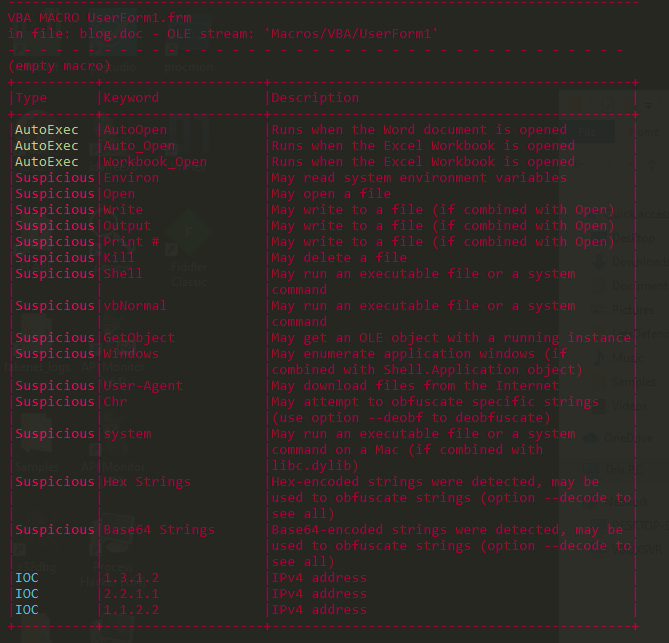Click the Base64 Strings keyword
The image size is (669, 643).
tap(159, 530)
